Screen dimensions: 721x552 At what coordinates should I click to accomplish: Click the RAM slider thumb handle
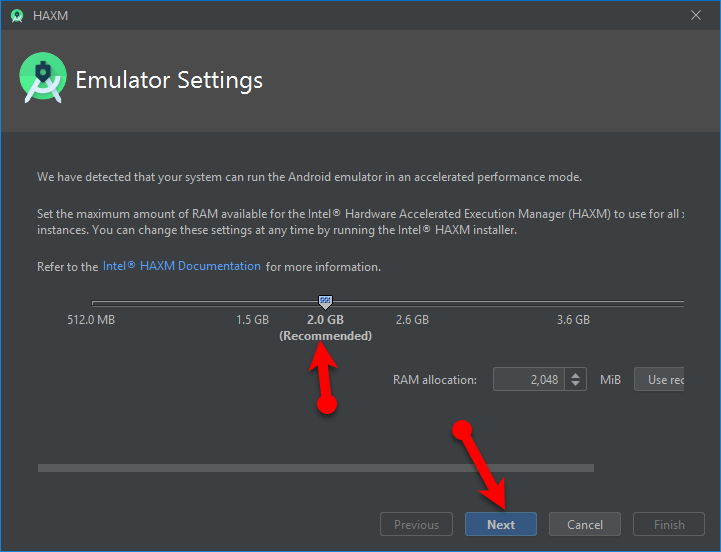pos(325,301)
